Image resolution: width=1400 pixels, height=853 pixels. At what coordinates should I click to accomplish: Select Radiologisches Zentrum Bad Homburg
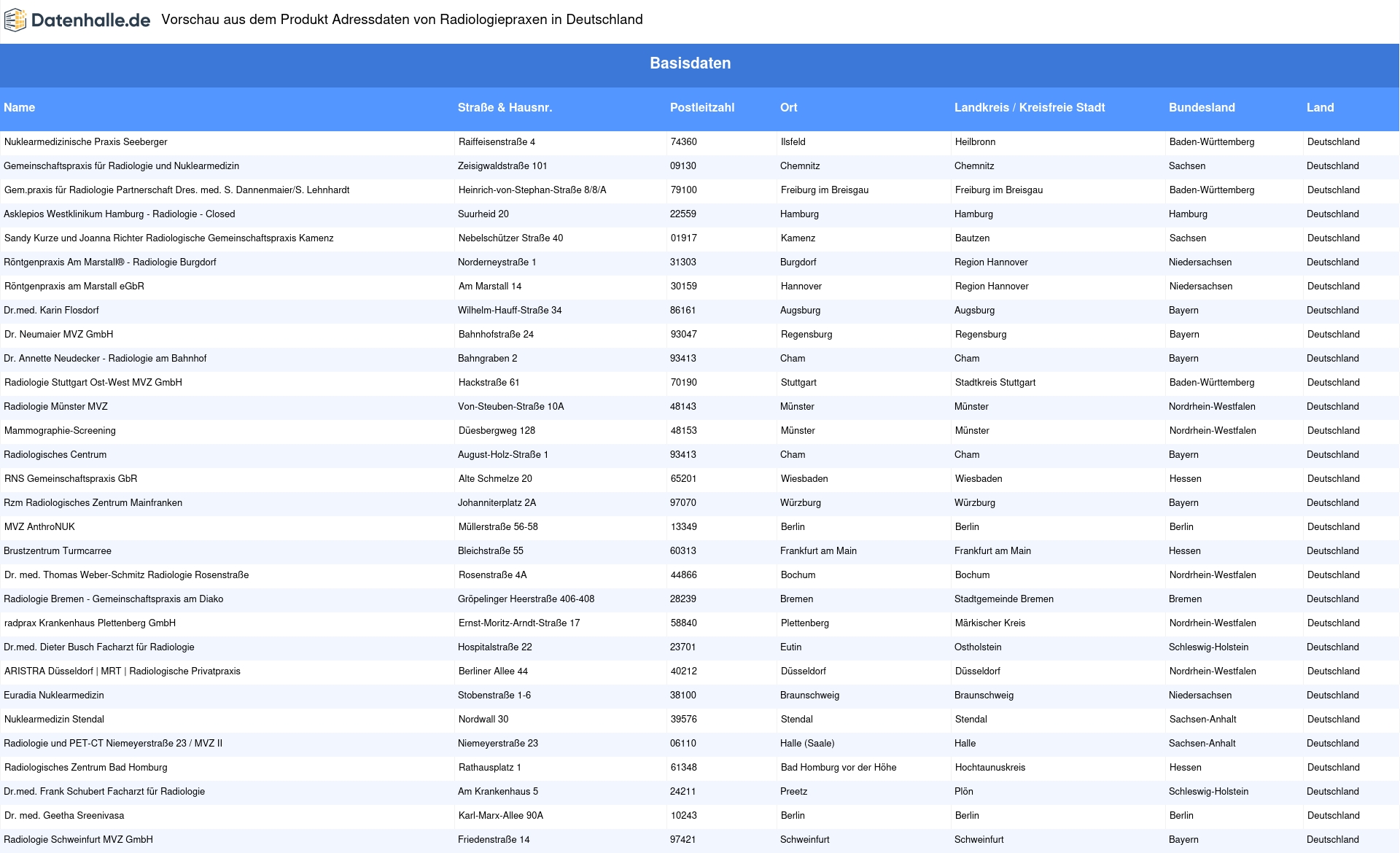(85, 768)
